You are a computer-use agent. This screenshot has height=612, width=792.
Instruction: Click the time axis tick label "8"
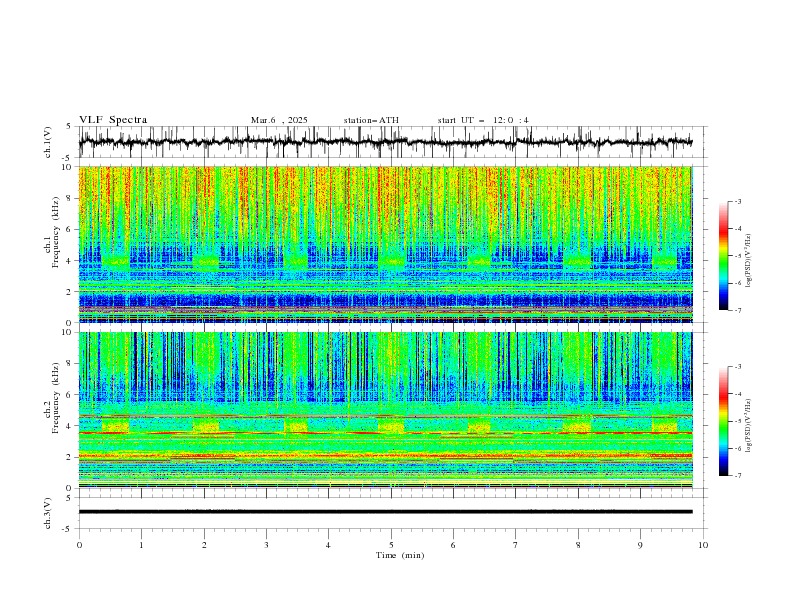point(578,545)
